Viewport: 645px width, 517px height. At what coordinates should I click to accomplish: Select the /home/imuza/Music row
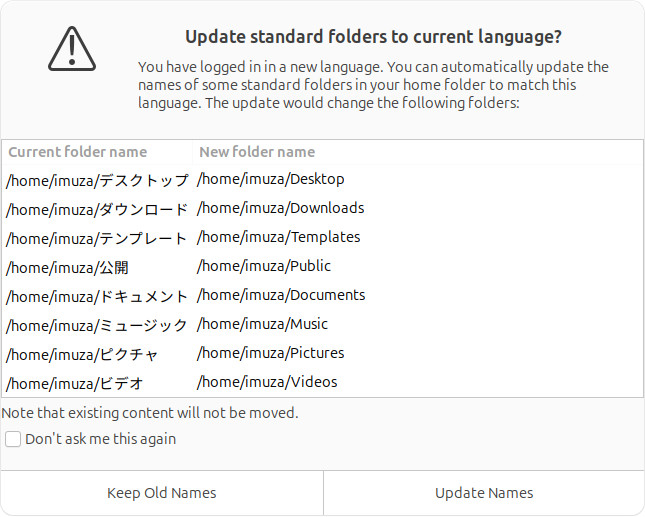(x=263, y=324)
